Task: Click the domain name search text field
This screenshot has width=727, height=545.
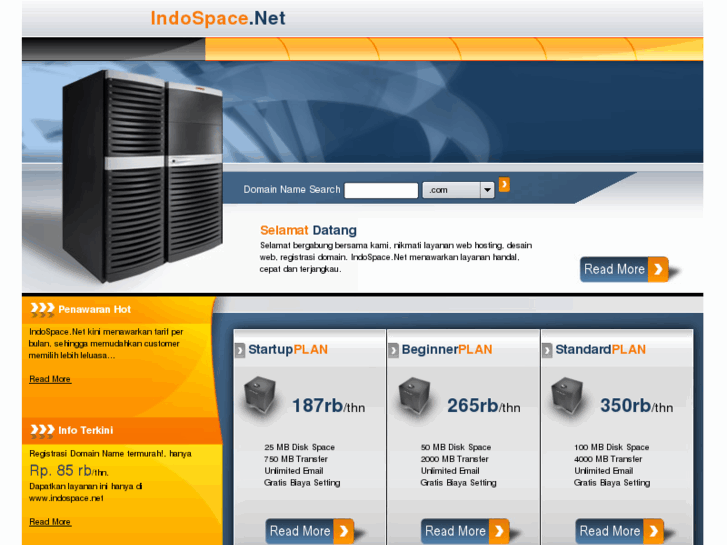Action: (381, 190)
